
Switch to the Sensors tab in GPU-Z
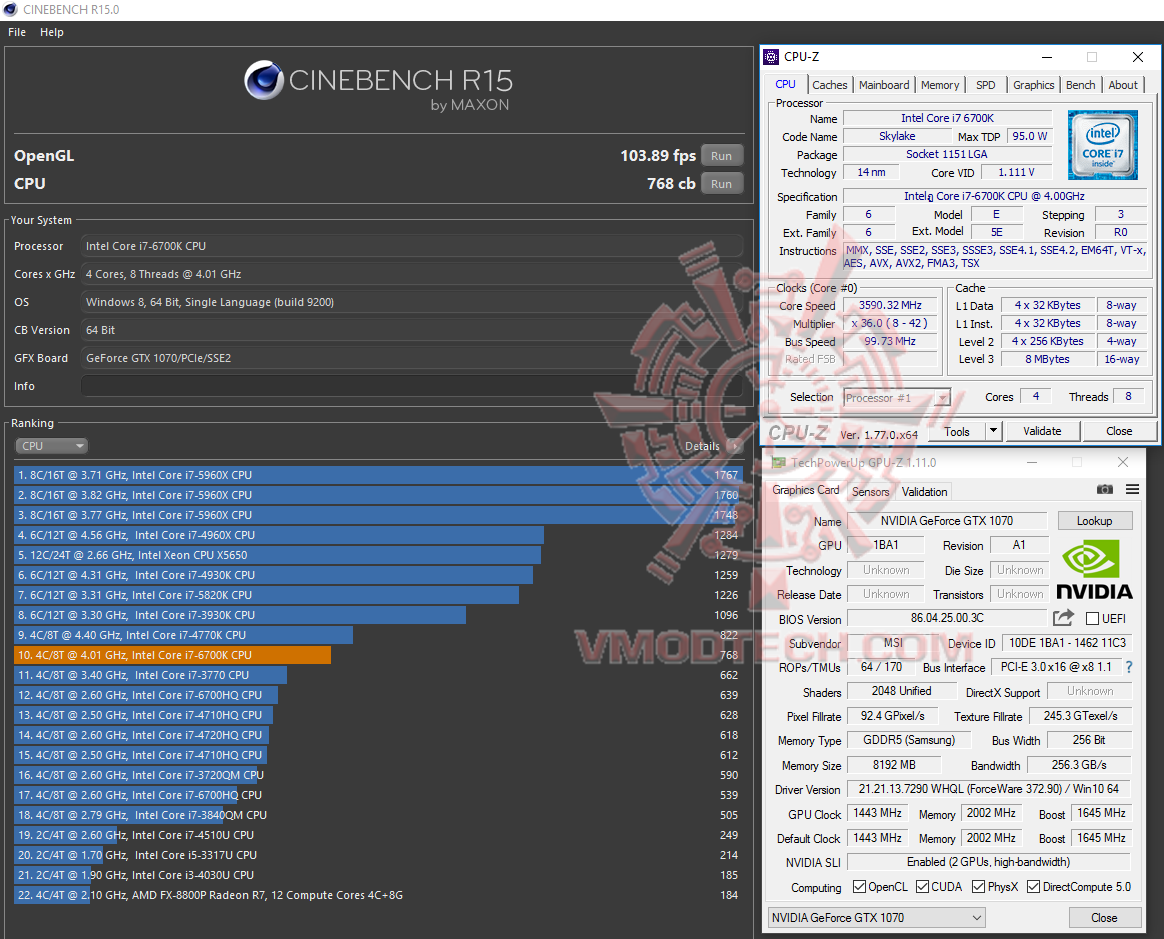pyautogui.click(x=870, y=491)
